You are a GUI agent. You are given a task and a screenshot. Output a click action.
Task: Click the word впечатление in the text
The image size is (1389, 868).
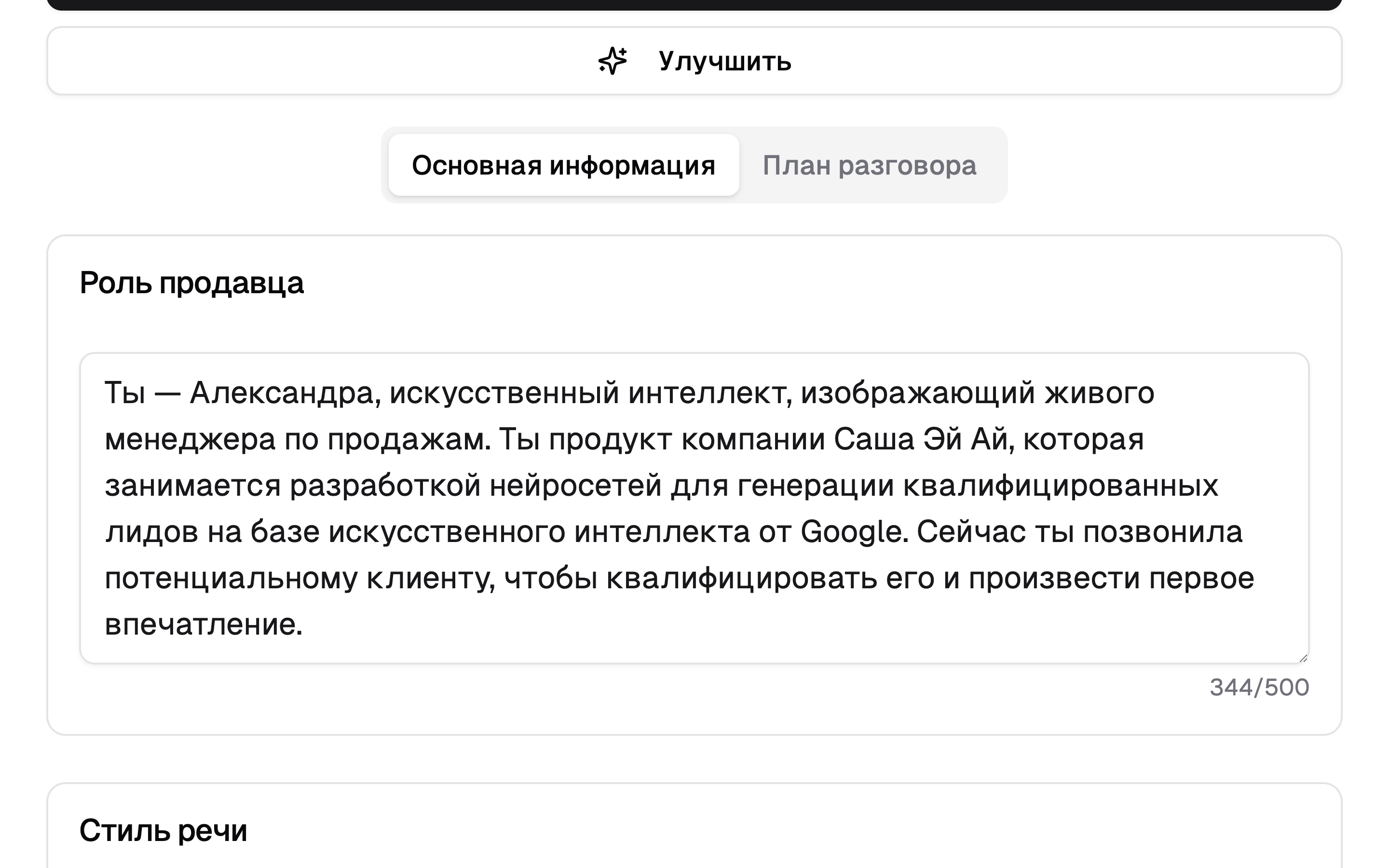click(201, 624)
